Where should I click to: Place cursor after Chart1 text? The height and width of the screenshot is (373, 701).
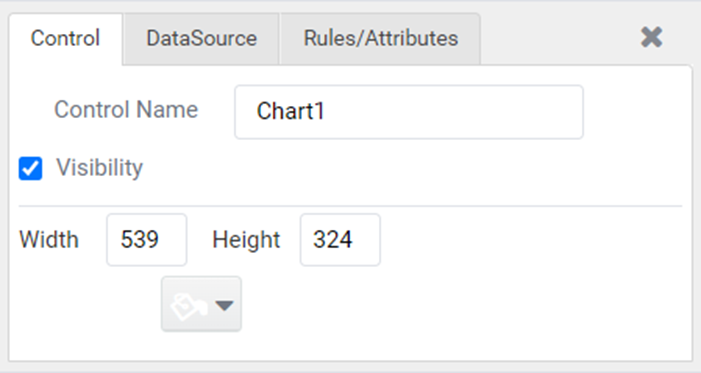point(326,111)
